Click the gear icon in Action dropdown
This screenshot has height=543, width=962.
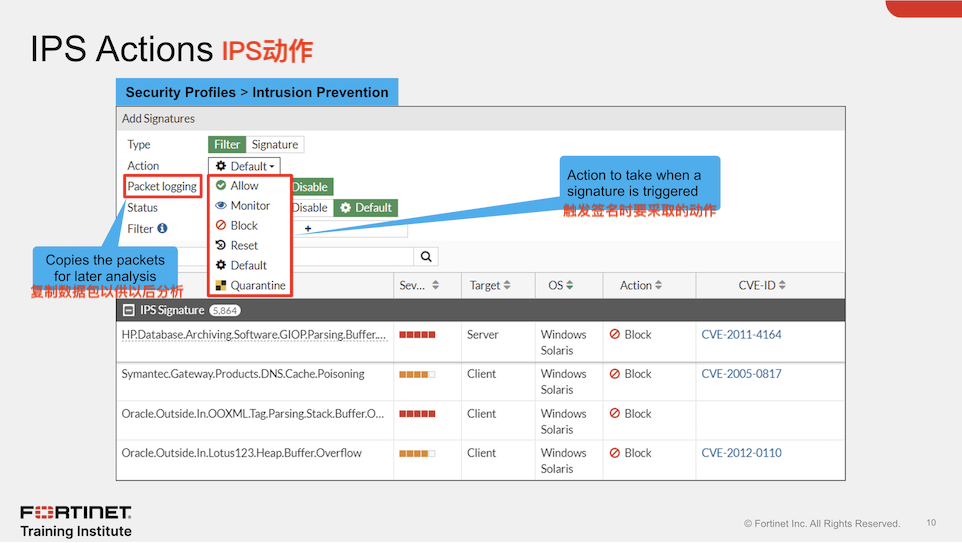pyautogui.click(x=221, y=166)
